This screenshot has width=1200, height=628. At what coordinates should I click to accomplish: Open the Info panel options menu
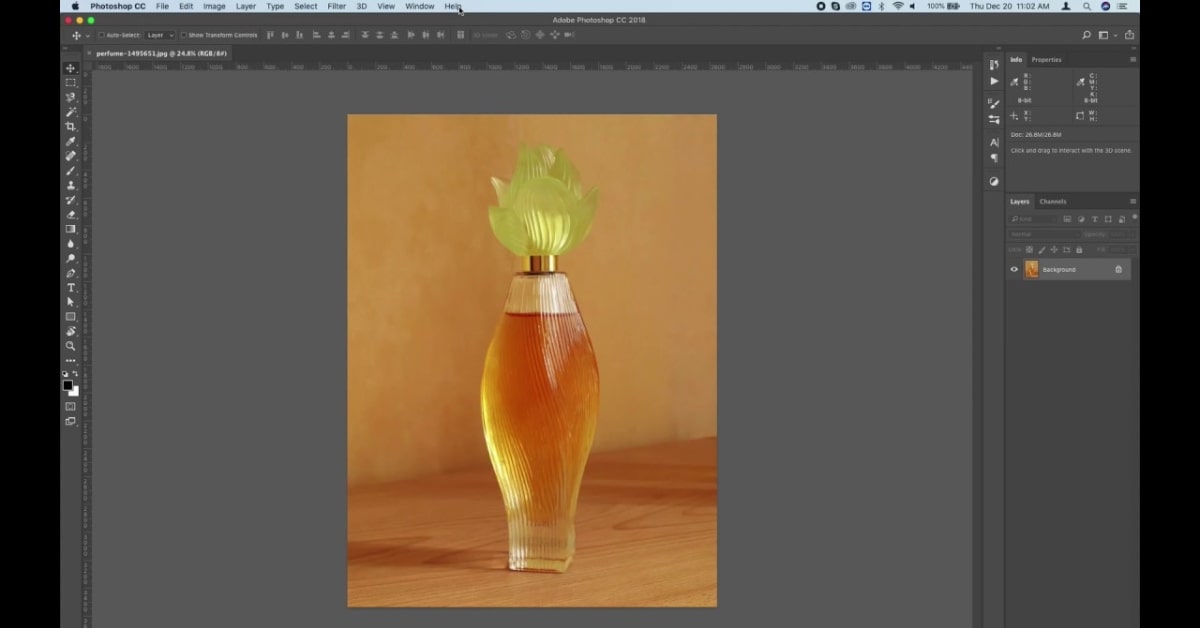pyautogui.click(x=1133, y=60)
